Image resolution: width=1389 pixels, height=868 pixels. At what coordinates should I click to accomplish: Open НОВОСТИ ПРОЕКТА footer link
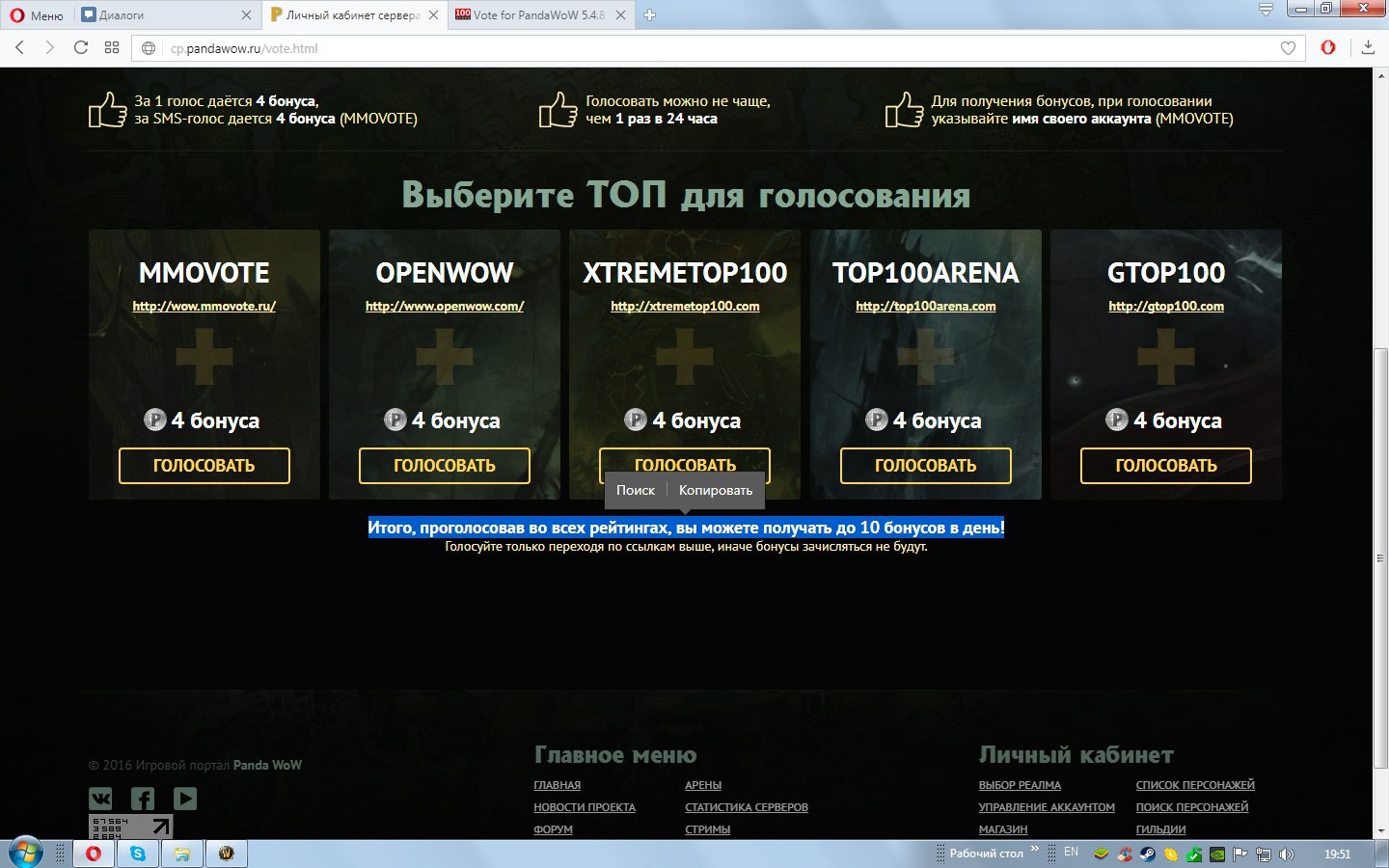(585, 807)
